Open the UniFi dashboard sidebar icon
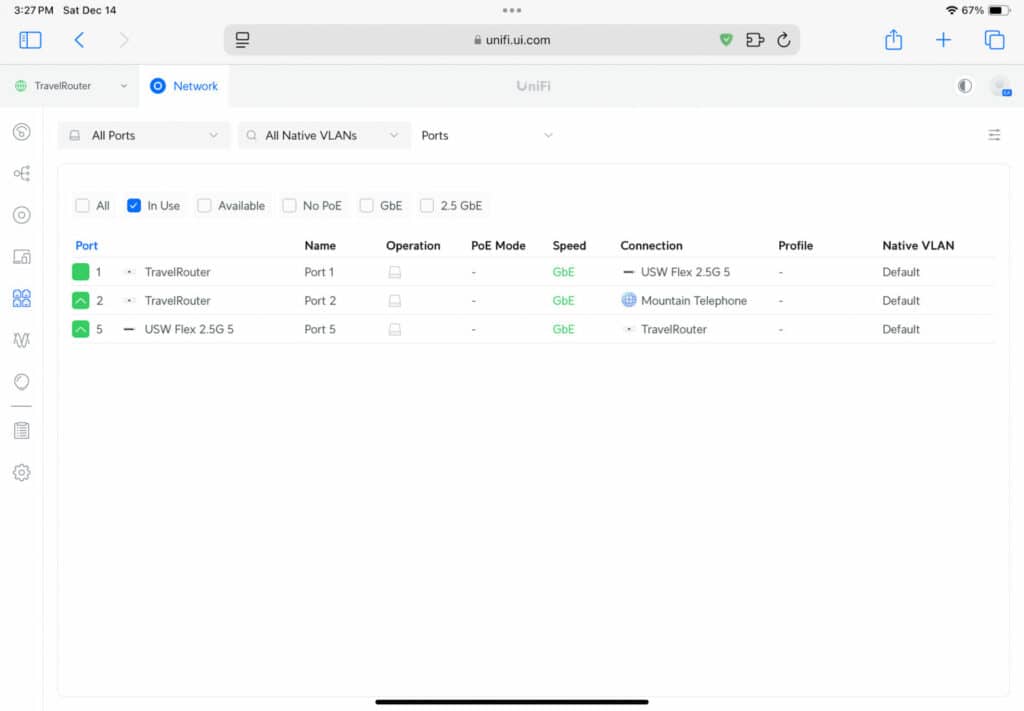 (x=22, y=132)
